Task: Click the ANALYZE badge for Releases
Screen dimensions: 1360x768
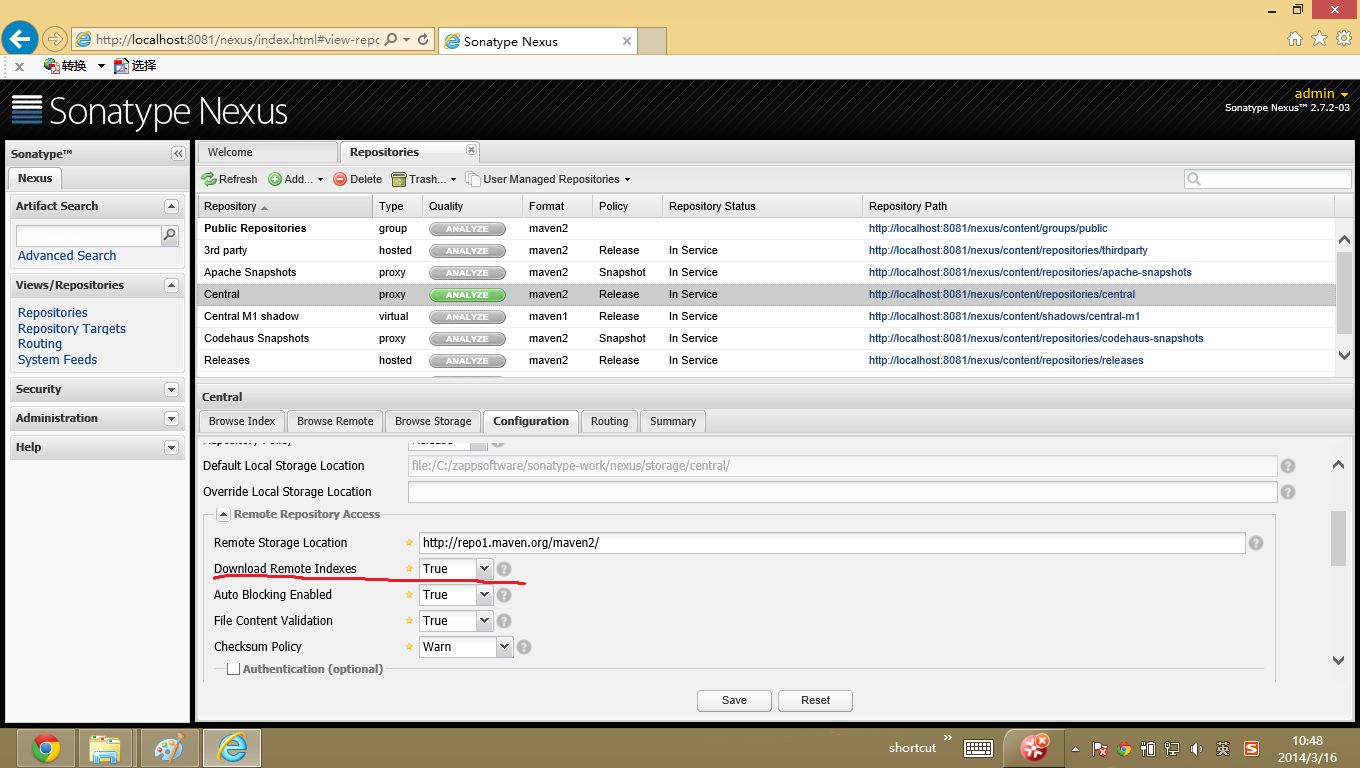Action: pos(467,361)
